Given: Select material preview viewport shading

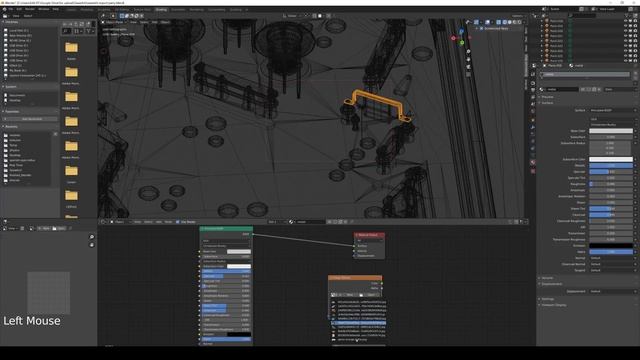Looking at the screenshot, I should click(514, 22).
